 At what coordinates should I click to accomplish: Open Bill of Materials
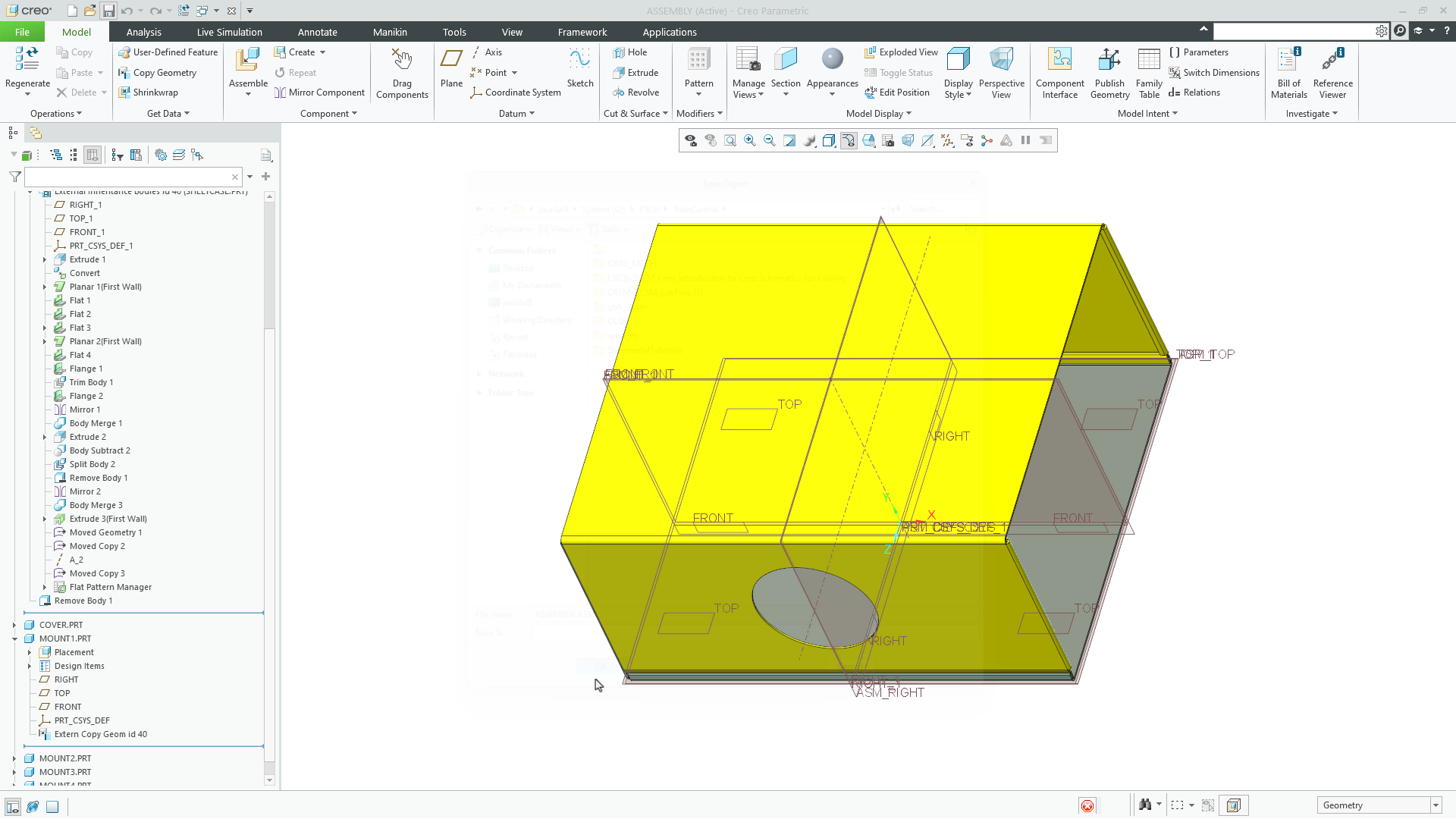click(x=1288, y=72)
